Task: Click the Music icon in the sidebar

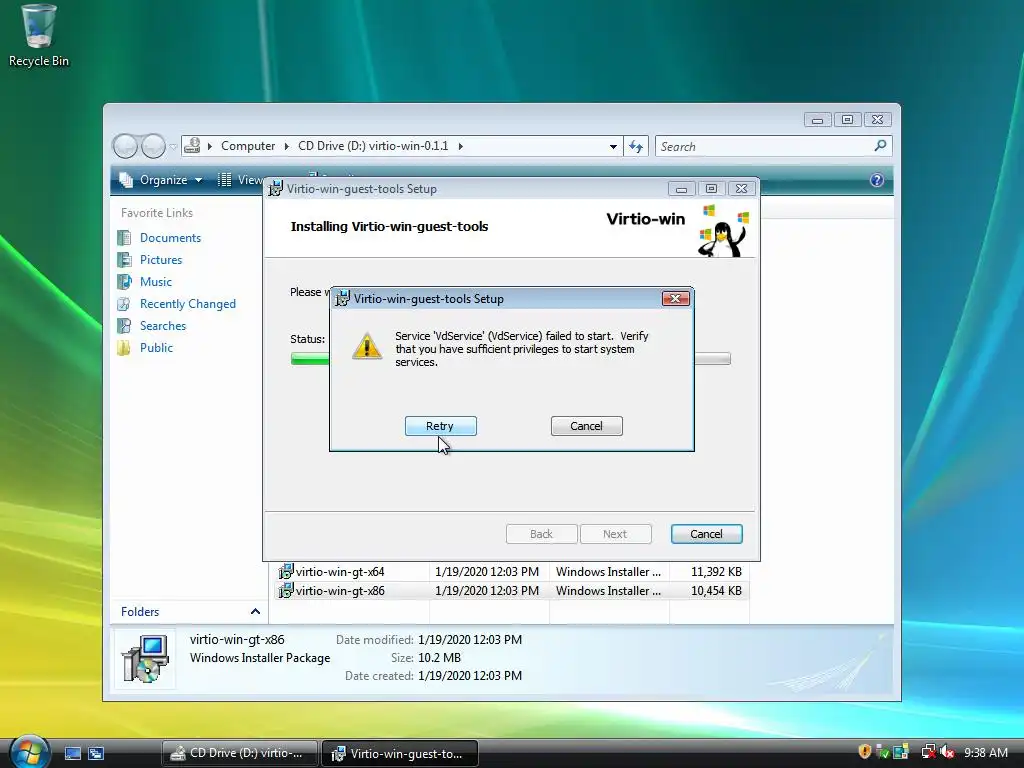Action: tap(124, 281)
